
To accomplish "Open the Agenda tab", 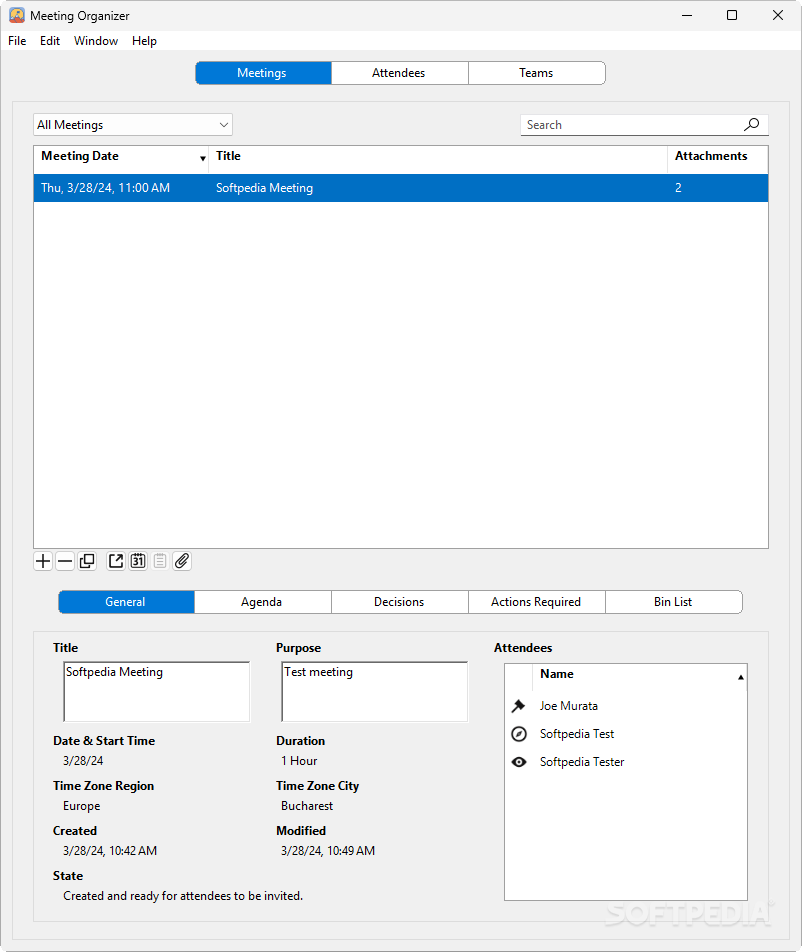I will 262,602.
